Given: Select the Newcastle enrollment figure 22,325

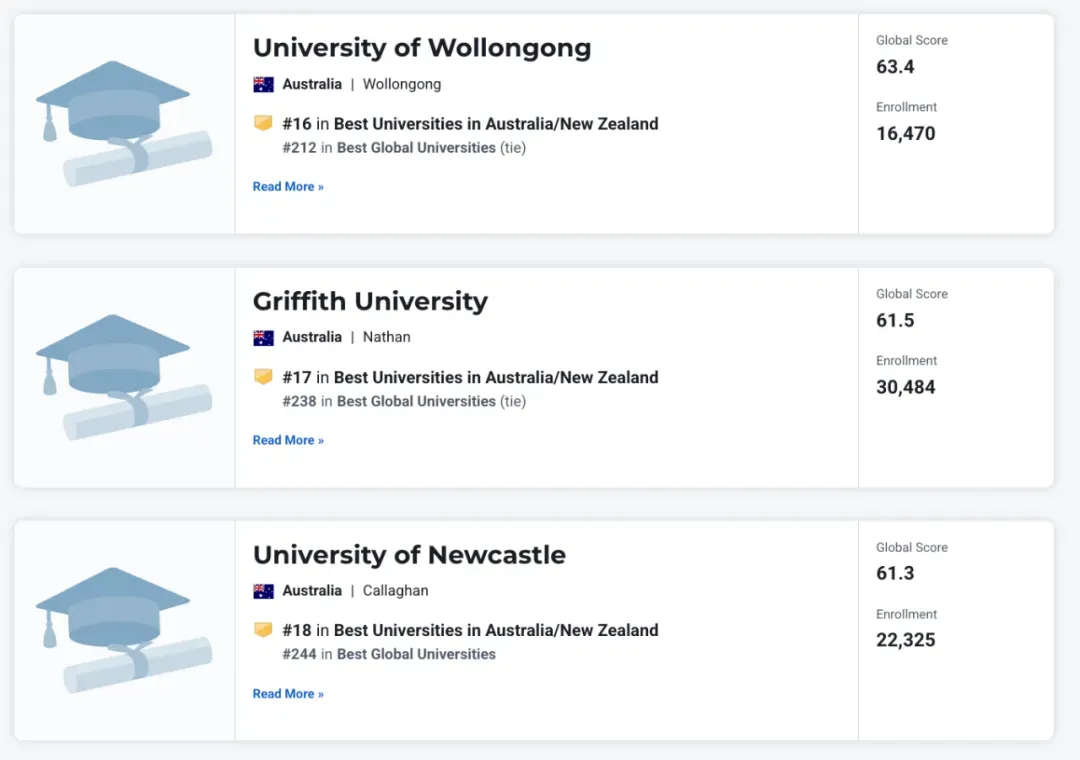Looking at the screenshot, I should point(905,640).
